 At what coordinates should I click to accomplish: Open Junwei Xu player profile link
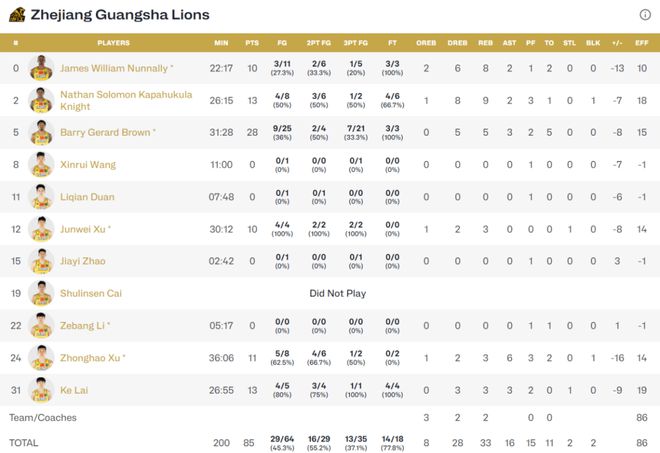(x=85, y=229)
